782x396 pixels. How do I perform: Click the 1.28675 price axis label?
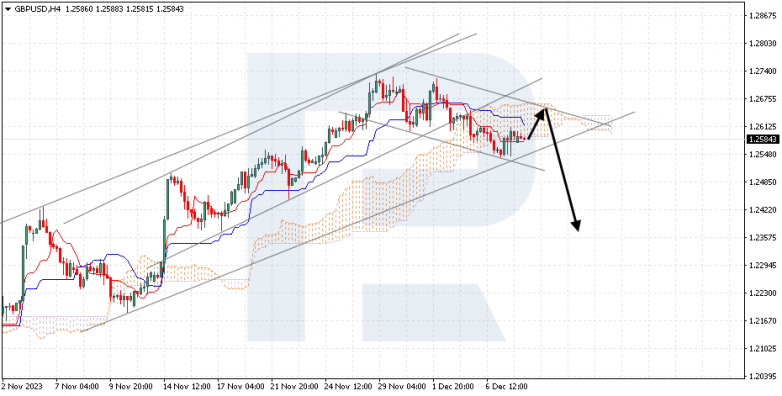click(762, 16)
